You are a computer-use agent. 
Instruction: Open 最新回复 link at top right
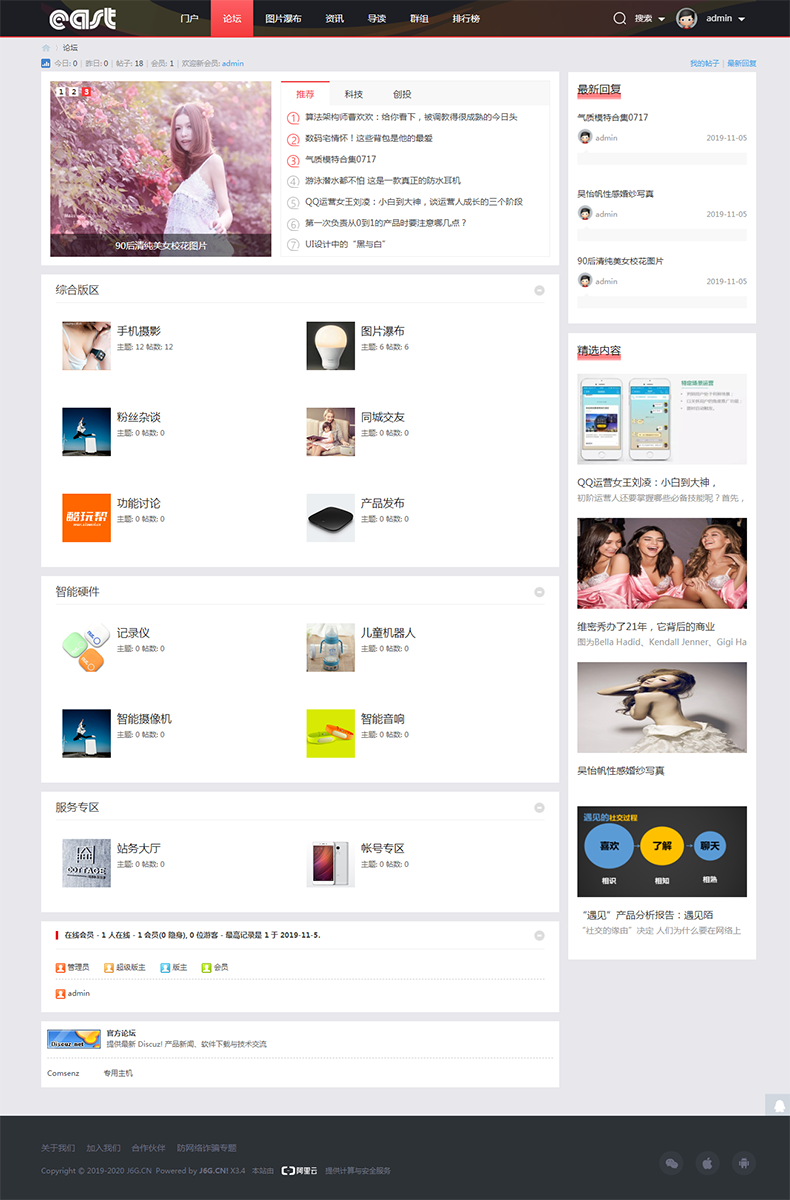pos(741,63)
